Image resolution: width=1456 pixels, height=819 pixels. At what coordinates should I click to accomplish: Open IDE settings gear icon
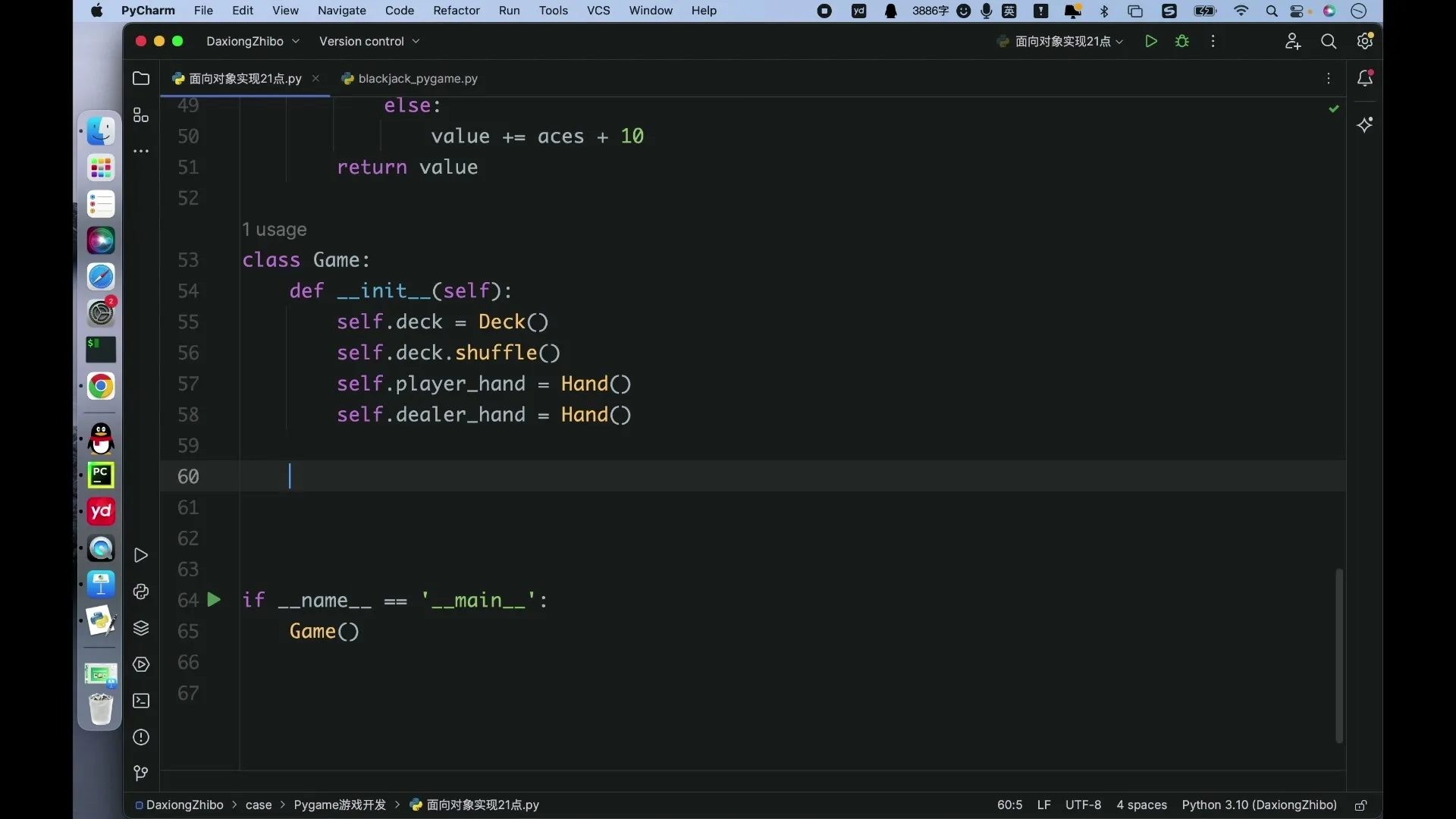click(x=1365, y=41)
